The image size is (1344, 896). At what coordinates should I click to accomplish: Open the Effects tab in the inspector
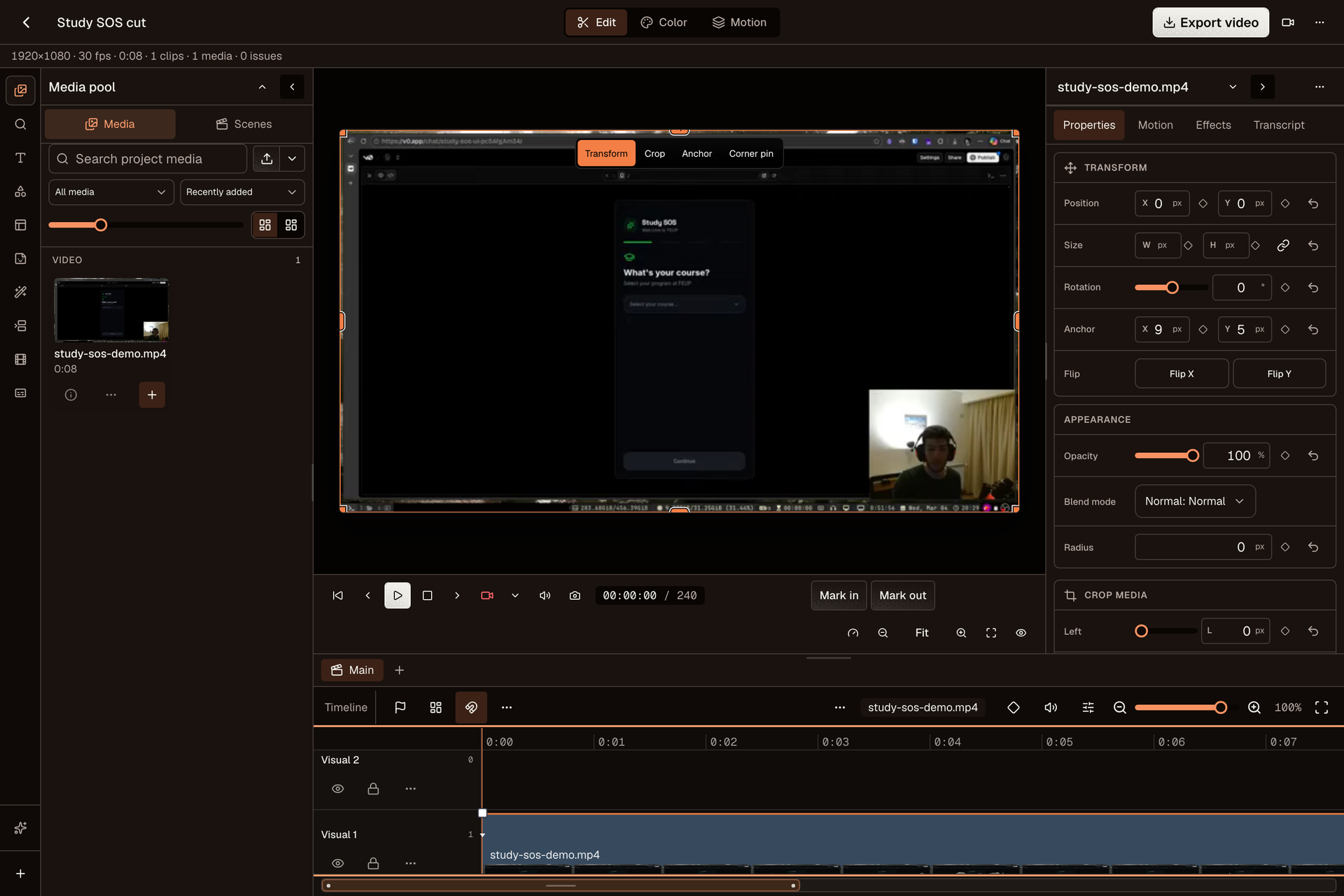click(x=1213, y=125)
